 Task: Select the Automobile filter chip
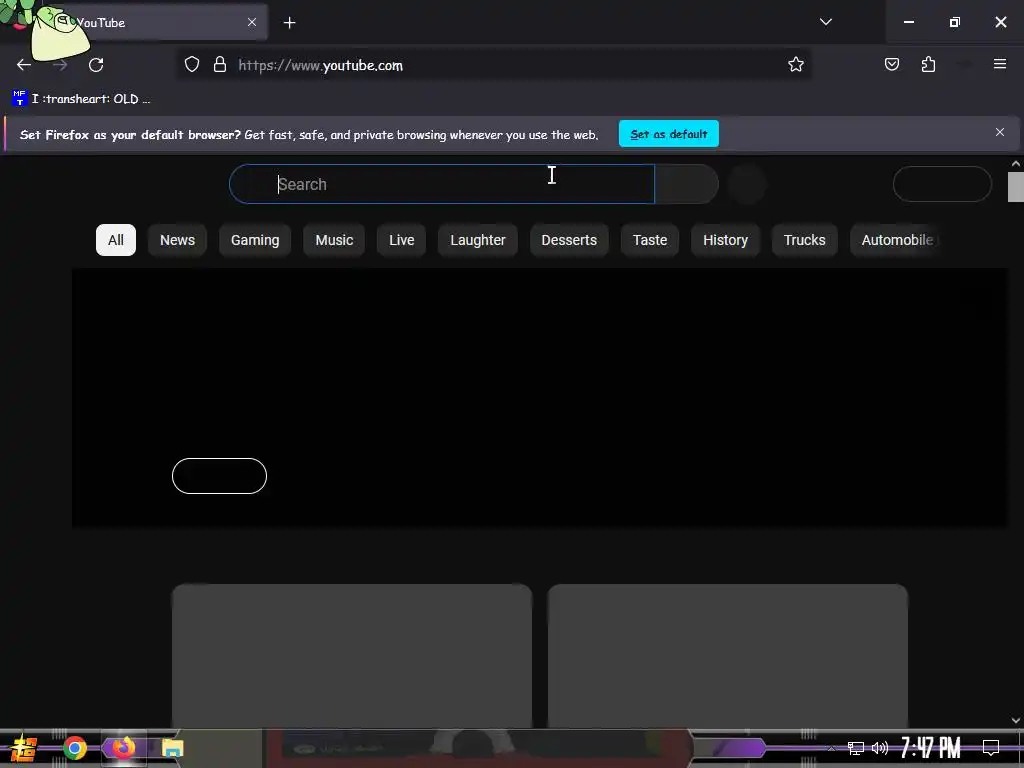tap(896, 240)
